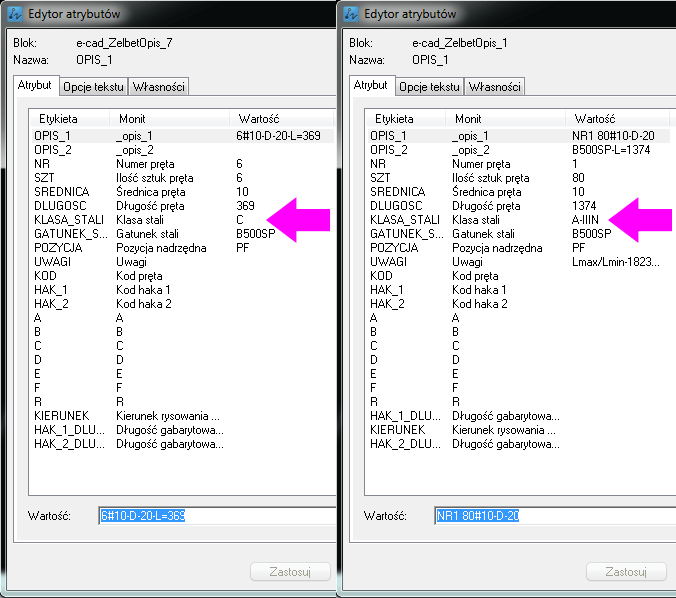Select HAK_2 row in left window
Viewport: 676px width, 598px height.
click(x=182, y=304)
